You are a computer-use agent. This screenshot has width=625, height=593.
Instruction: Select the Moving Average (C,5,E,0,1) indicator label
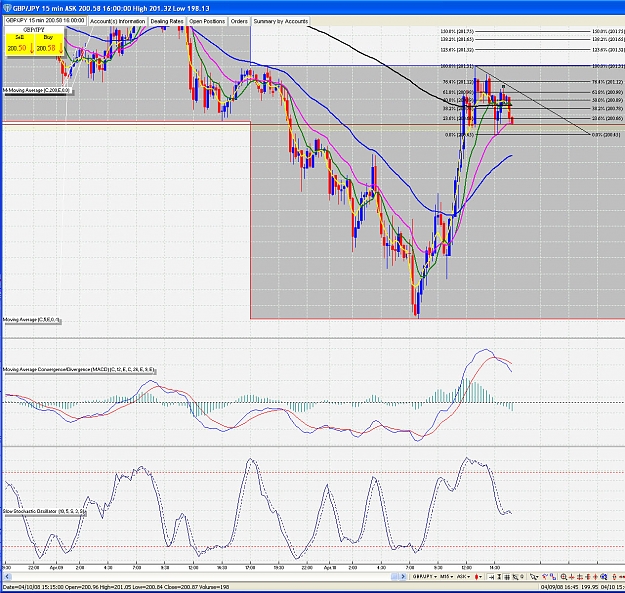pyautogui.click(x=31, y=320)
